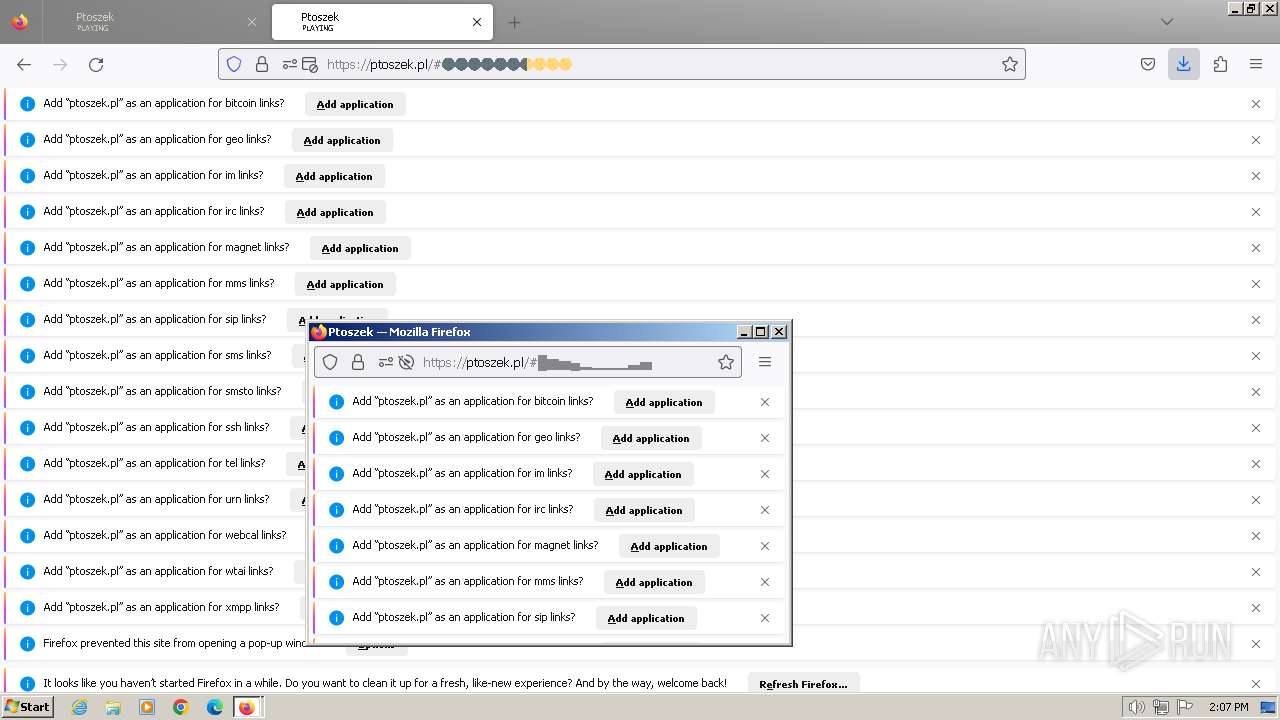Launch Microsoft Edge from the taskbar

click(x=215, y=707)
